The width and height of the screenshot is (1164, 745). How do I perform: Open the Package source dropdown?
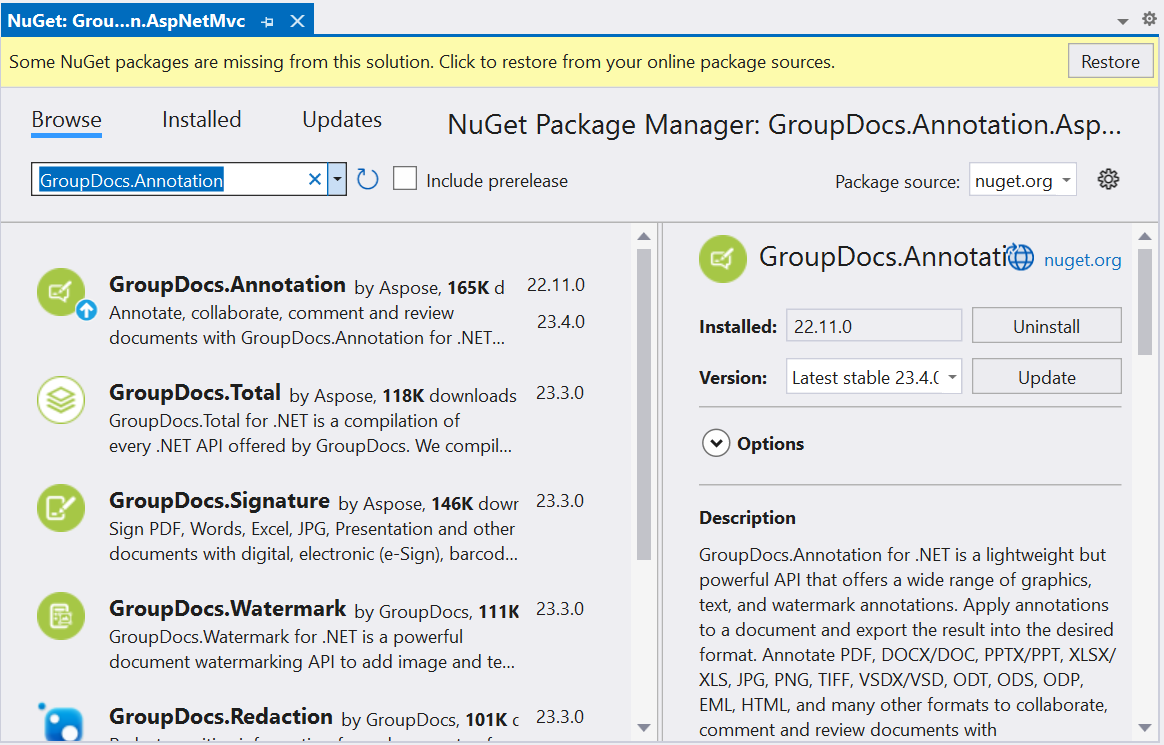pos(1022,180)
